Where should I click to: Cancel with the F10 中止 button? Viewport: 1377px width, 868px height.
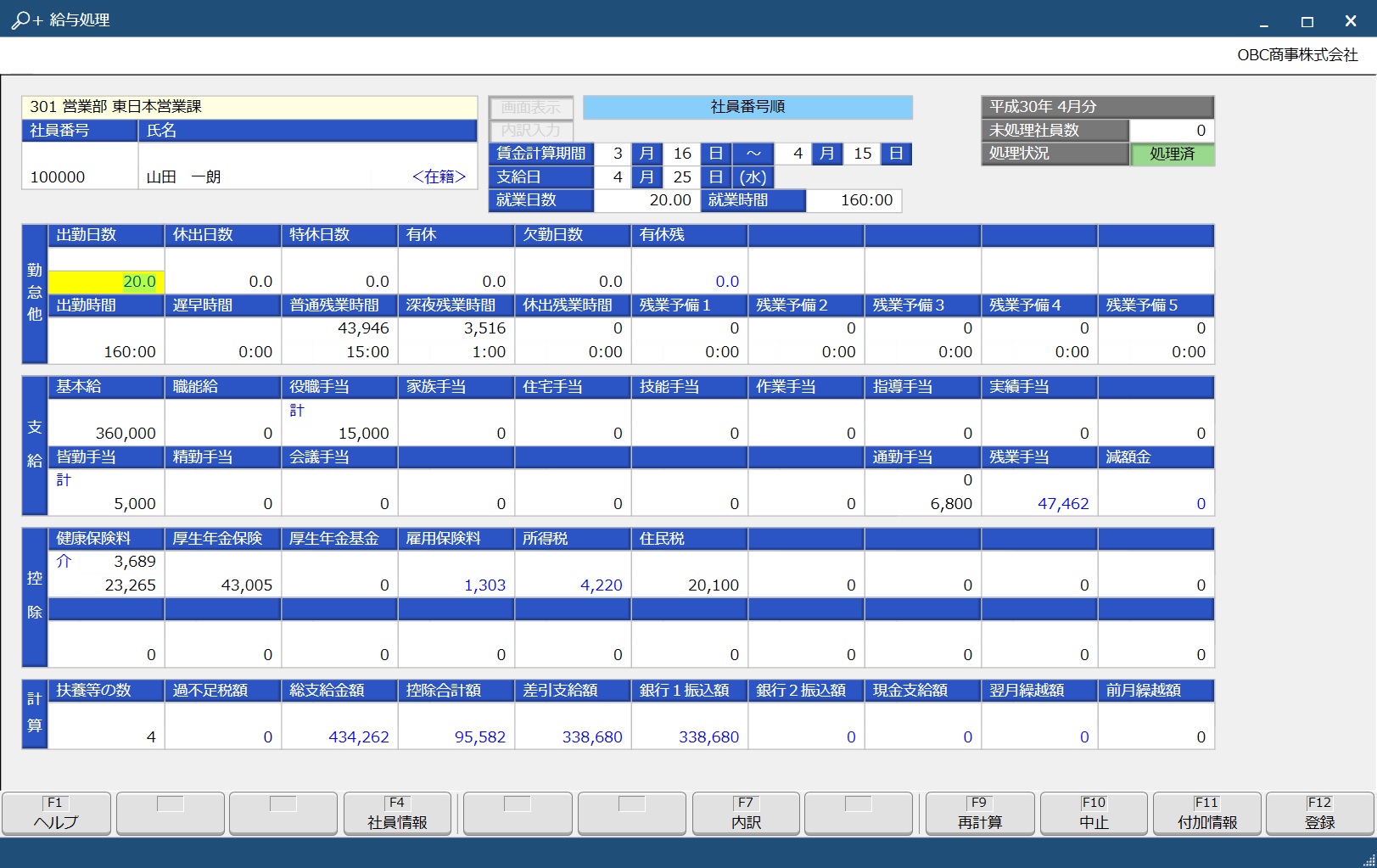pyautogui.click(x=1094, y=814)
